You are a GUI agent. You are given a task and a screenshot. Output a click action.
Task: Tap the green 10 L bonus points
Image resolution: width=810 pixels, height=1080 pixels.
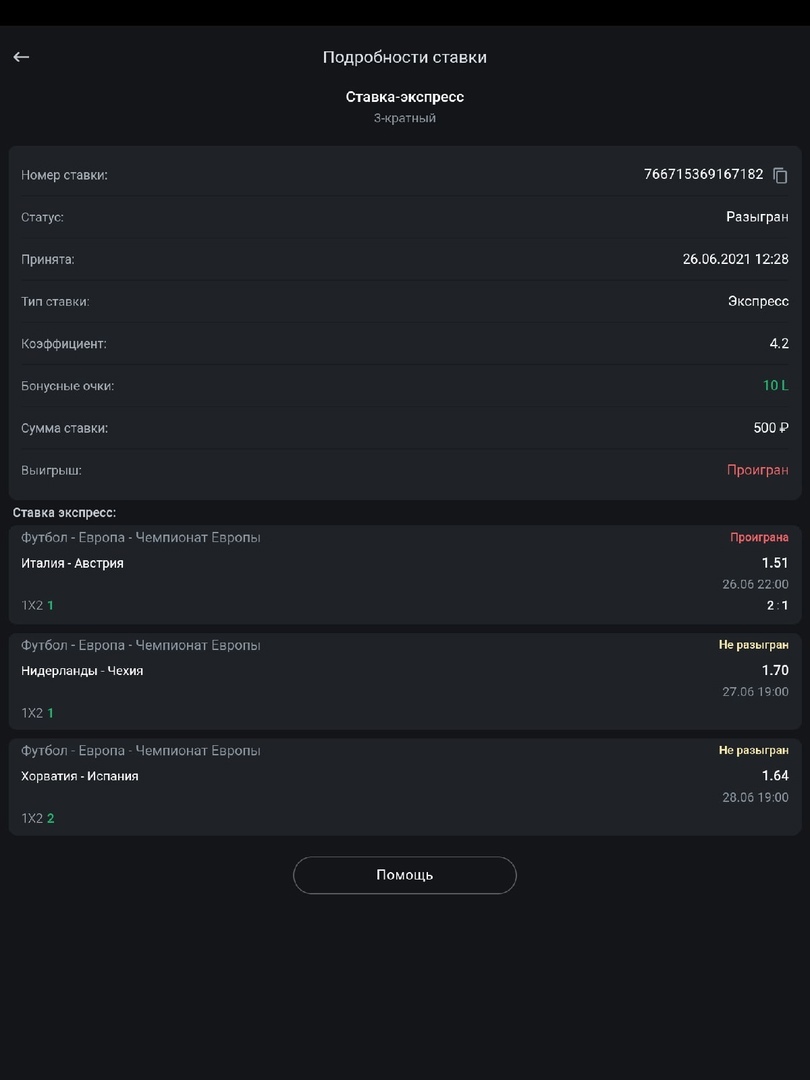click(x=775, y=386)
